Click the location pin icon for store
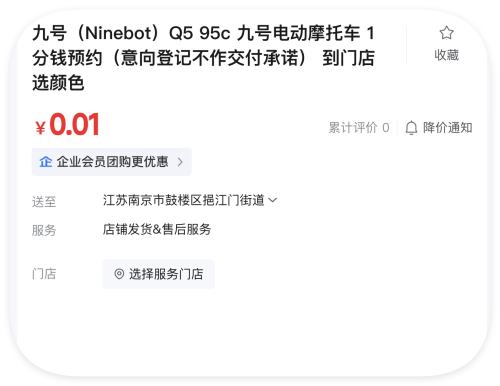The width and height of the screenshot is (500, 386). click(119, 274)
